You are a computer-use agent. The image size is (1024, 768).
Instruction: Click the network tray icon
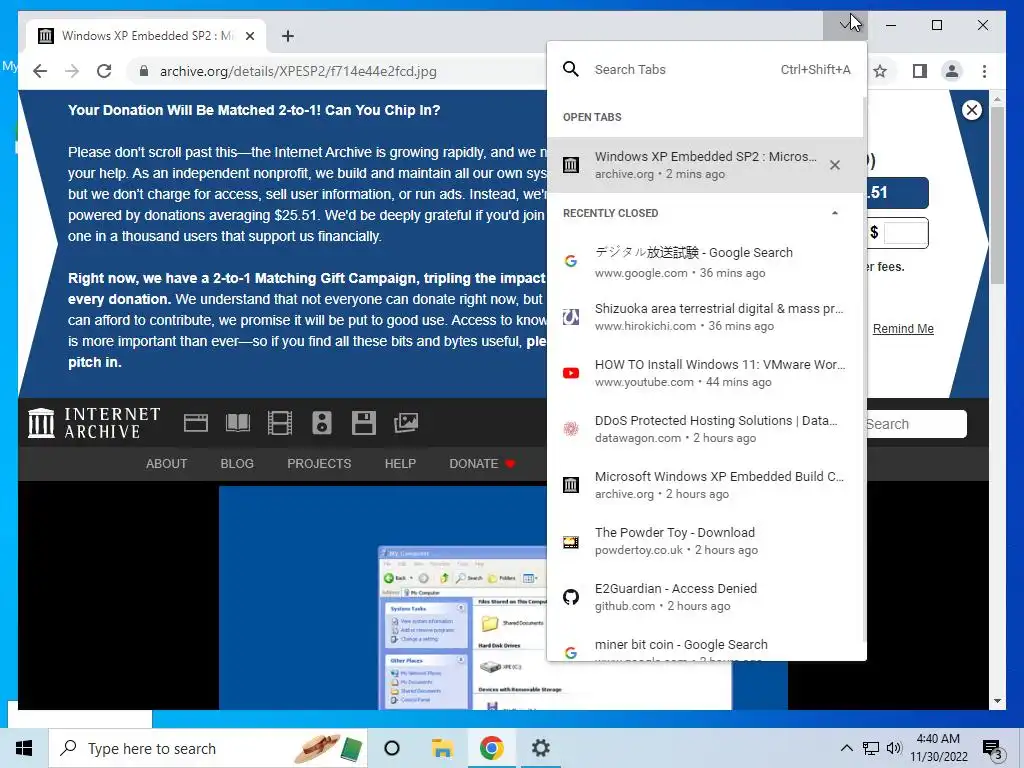[x=871, y=748]
